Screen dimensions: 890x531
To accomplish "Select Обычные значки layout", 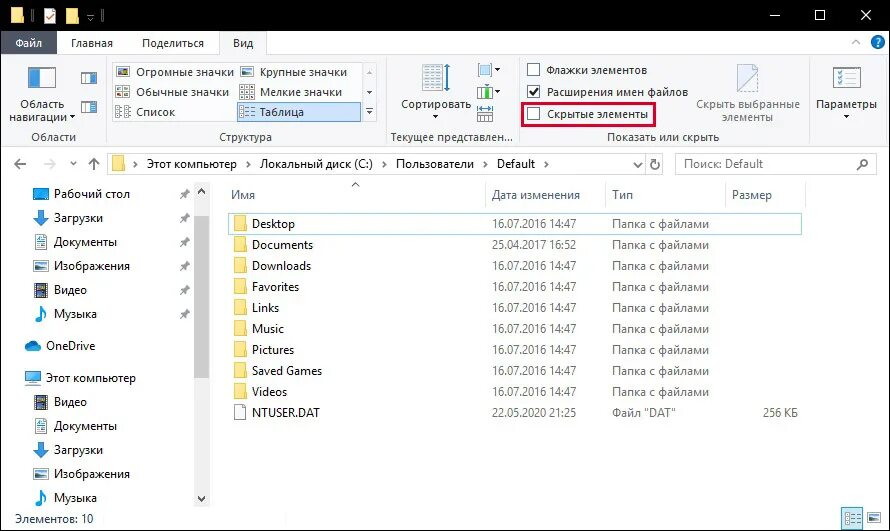I will click(172, 92).
